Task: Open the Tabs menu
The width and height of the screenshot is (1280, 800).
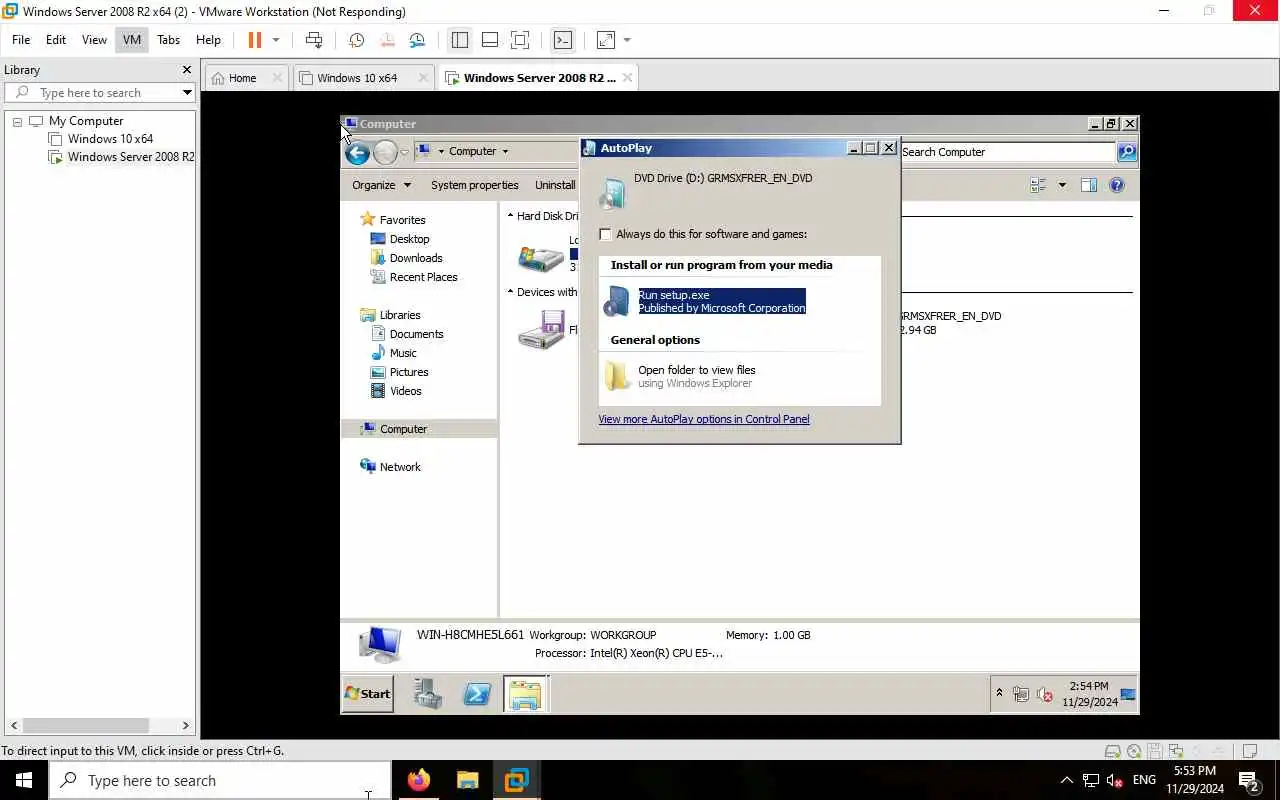Action: [x=169, y=40]
